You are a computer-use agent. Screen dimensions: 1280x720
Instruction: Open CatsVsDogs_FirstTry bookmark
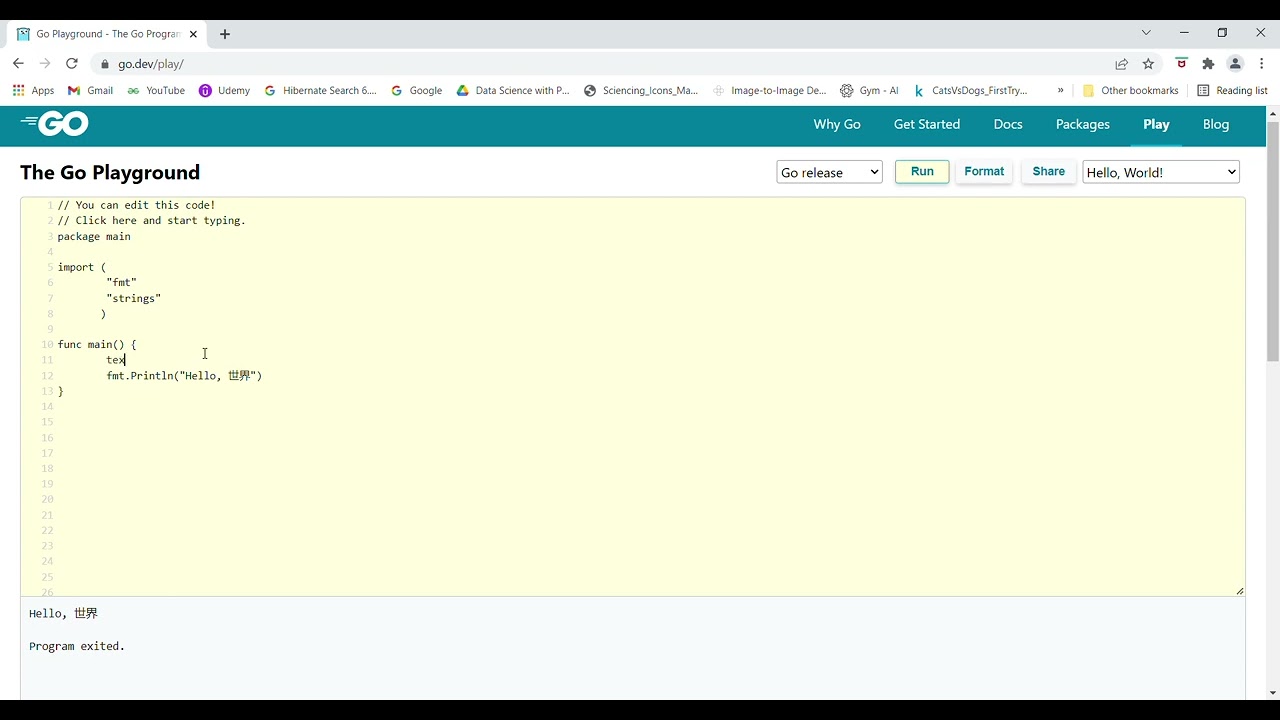[970, 90]
